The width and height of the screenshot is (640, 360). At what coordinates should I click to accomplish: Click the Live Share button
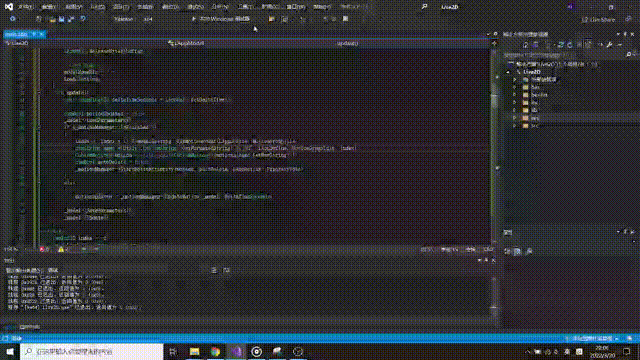pos(598,19)
